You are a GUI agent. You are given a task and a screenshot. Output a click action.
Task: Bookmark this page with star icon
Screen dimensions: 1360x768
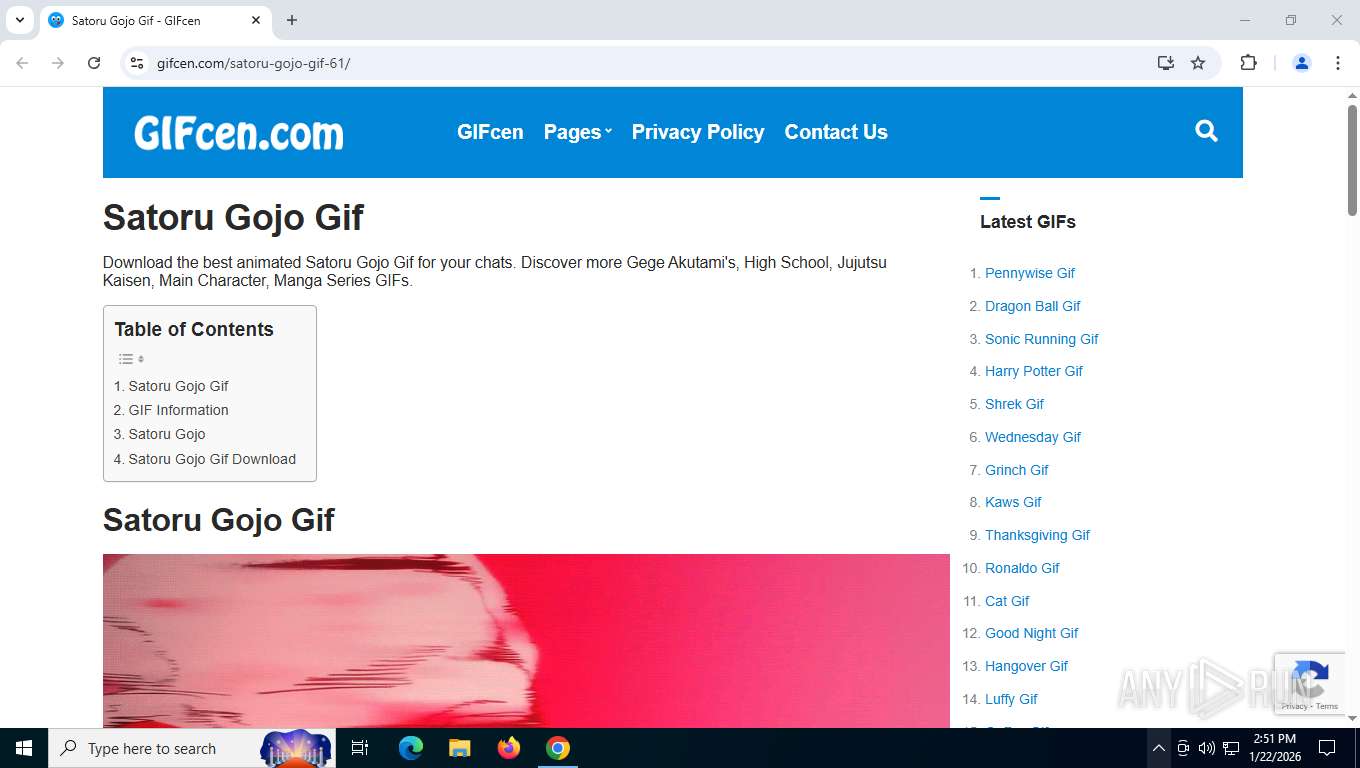point(1198,63)
